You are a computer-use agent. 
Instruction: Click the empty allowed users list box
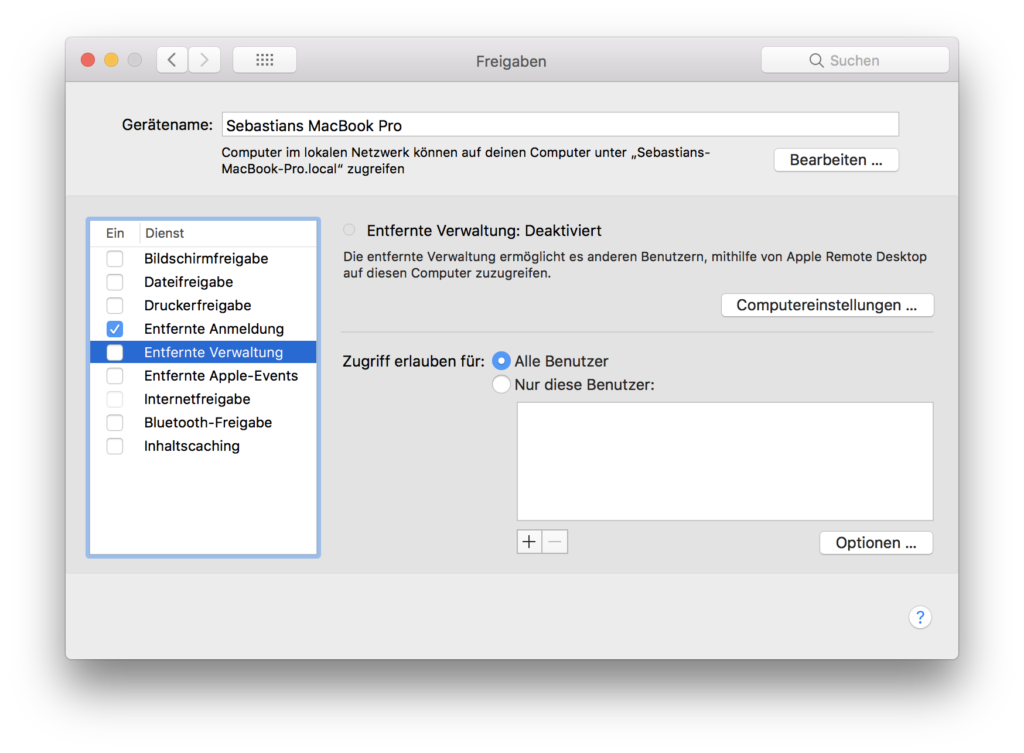[x=724, y=461]
